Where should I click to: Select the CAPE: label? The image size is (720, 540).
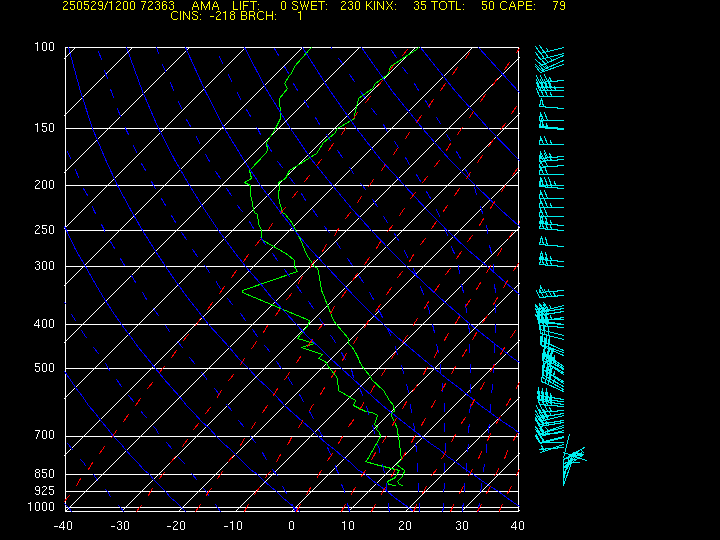[518, 6]
